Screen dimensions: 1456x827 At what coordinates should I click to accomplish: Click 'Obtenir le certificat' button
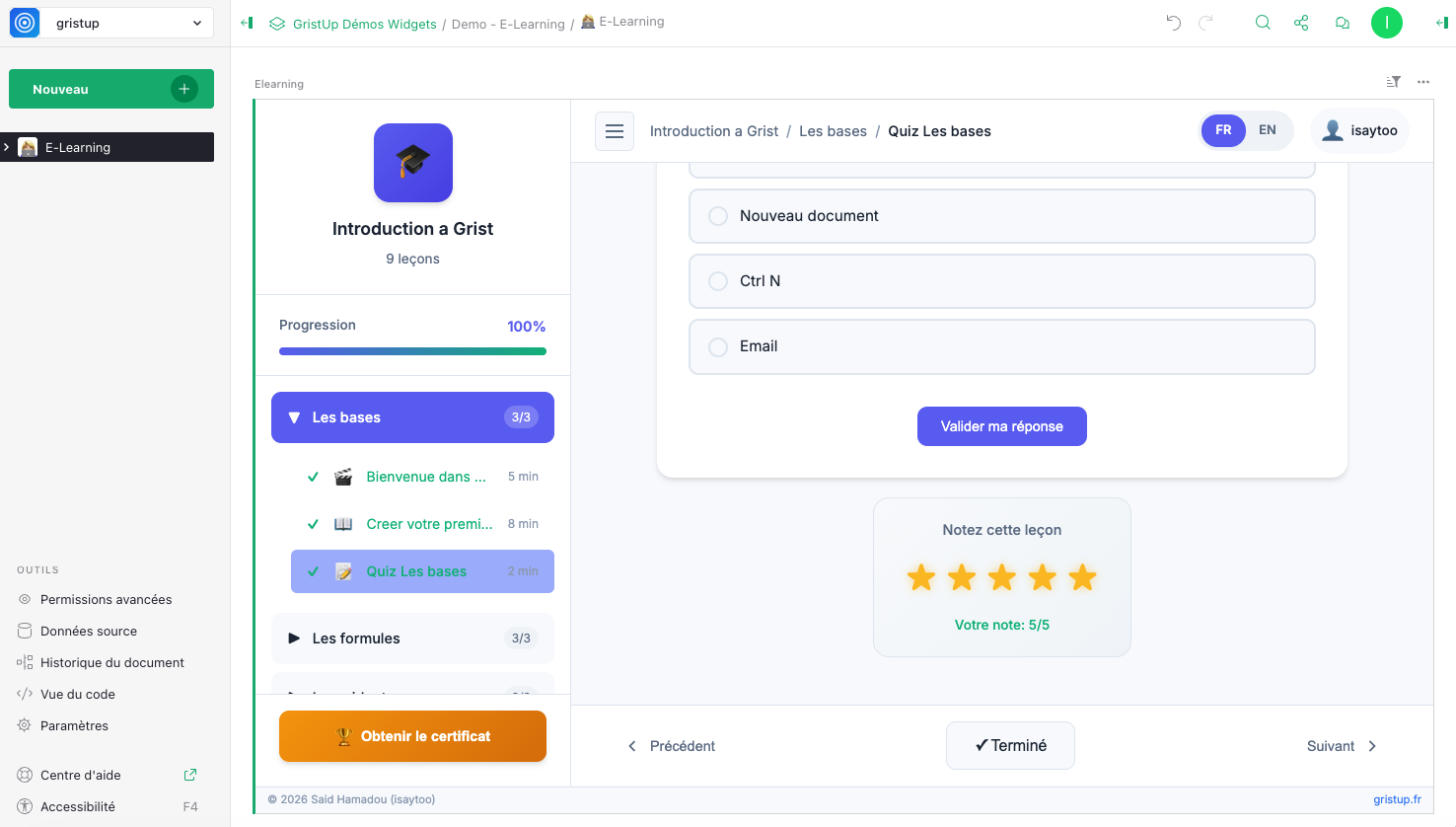[412, 736]
